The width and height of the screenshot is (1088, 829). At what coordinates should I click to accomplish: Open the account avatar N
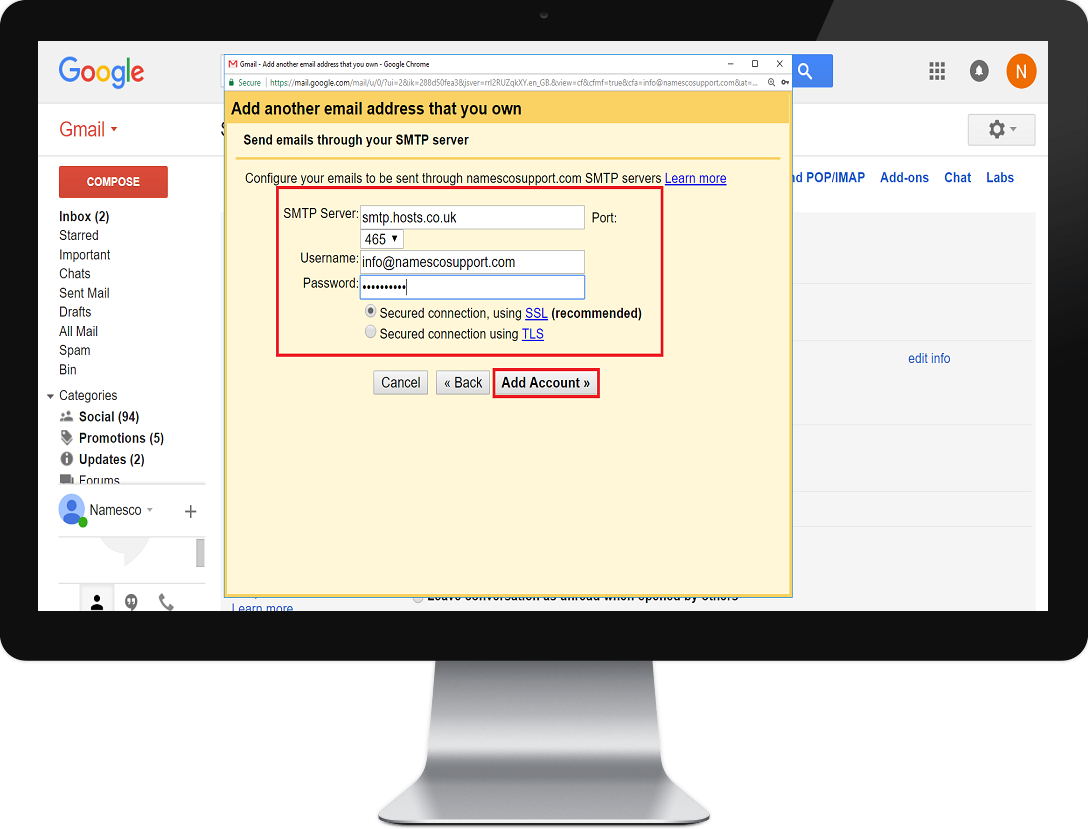[1021, 71]
